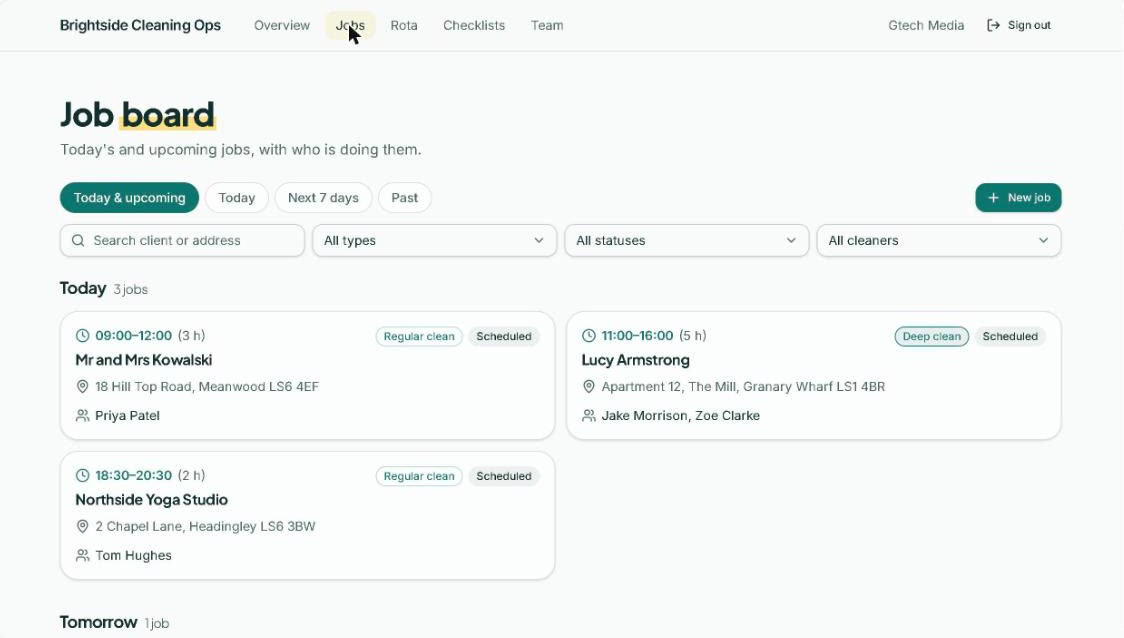This screenshot has width=1124, height=638.
Task: Click the Sign out text
Action: 1029,25
